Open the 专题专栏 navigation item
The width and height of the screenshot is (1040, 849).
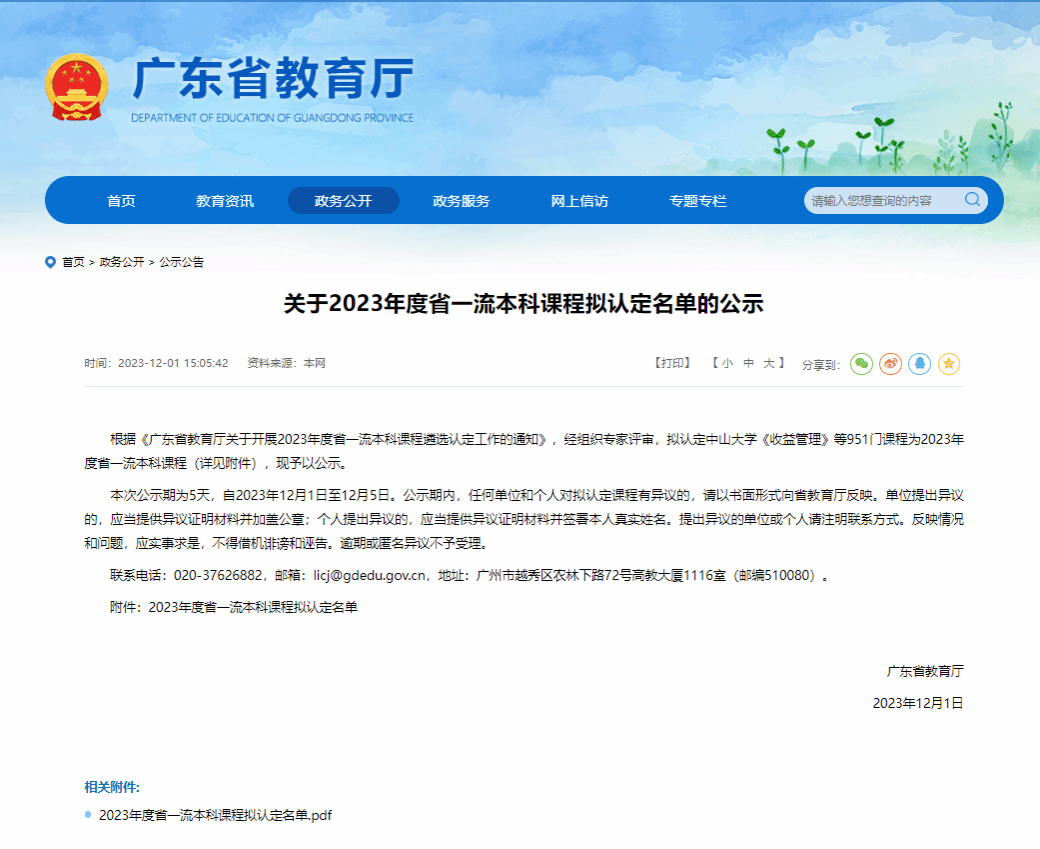coord(698,201)
